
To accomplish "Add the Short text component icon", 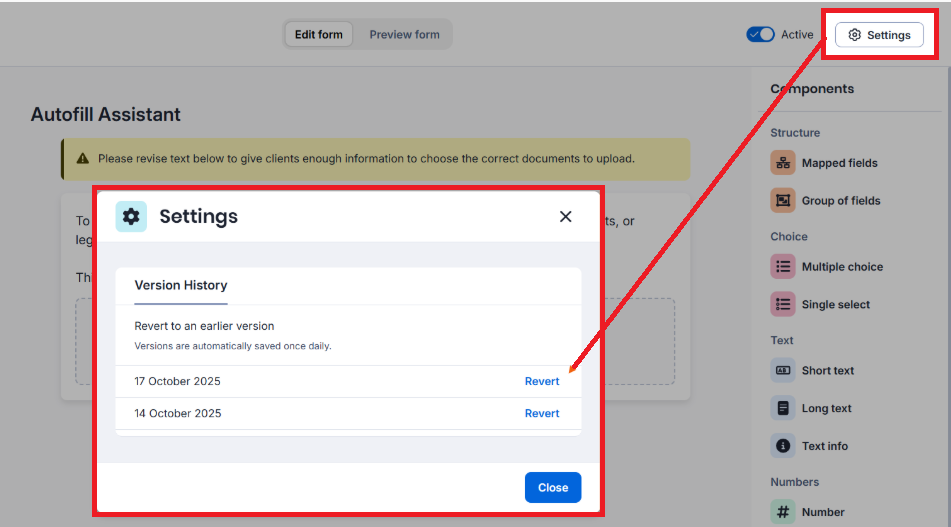I will [x=783, y=371].
